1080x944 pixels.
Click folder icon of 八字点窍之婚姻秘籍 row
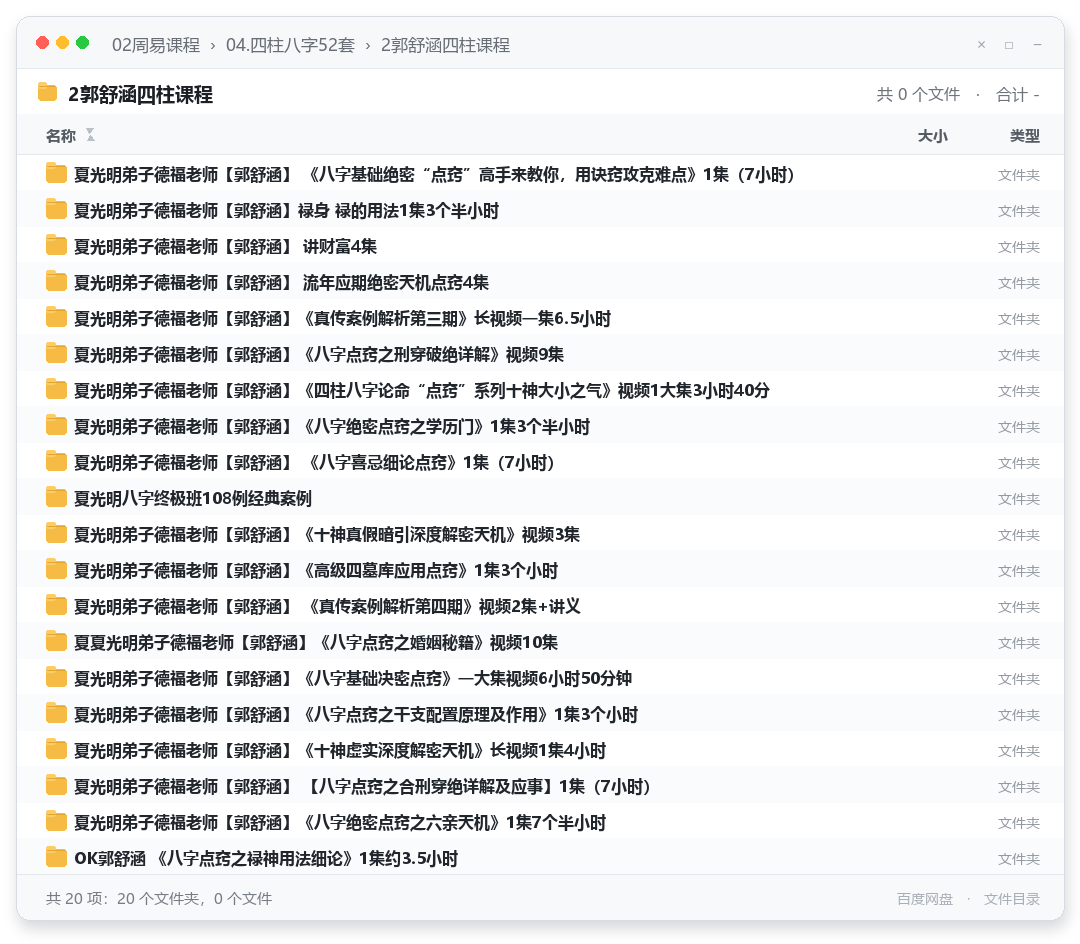(56, 642)
